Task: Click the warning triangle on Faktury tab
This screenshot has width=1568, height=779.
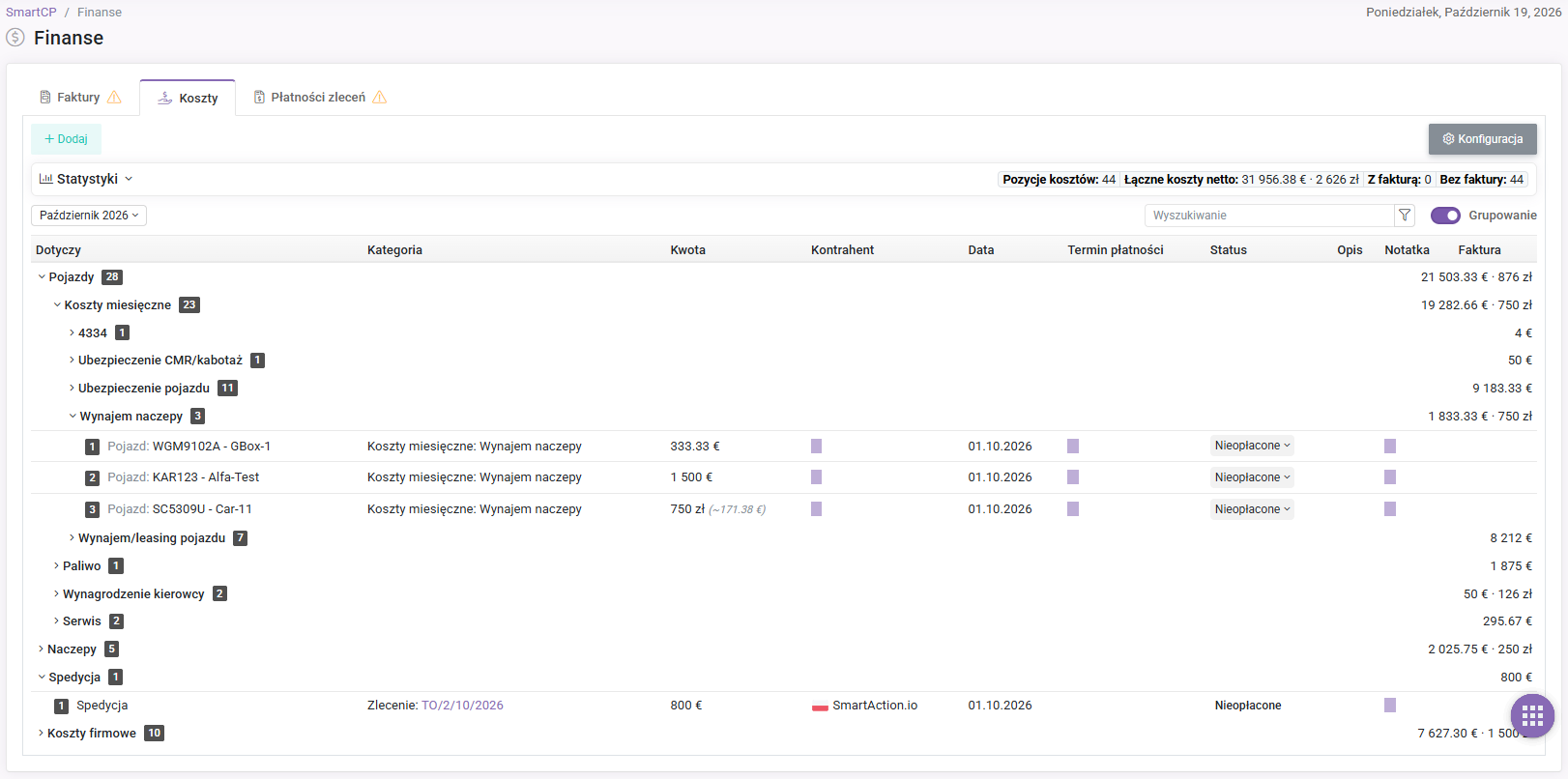Action: coord(114,97)
